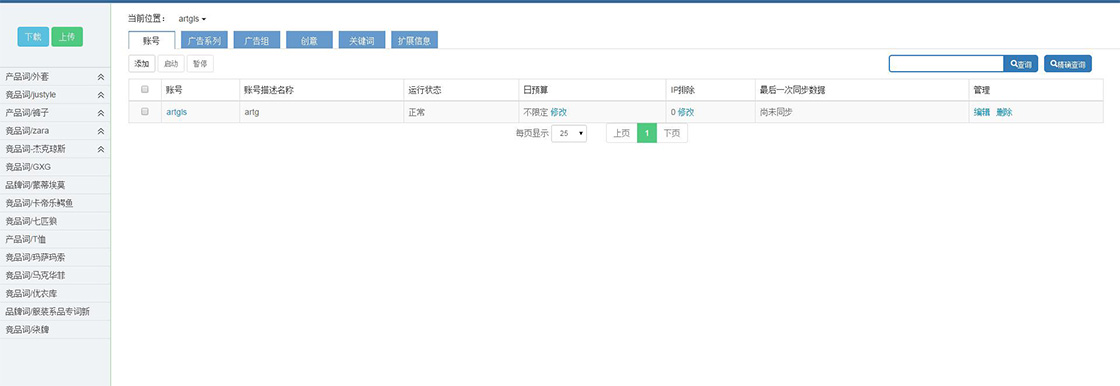This screenshot has height=386, width=1120.
Task: Toggle the chevron beside 竞品词/zara
Action: [x=101, y=131]
